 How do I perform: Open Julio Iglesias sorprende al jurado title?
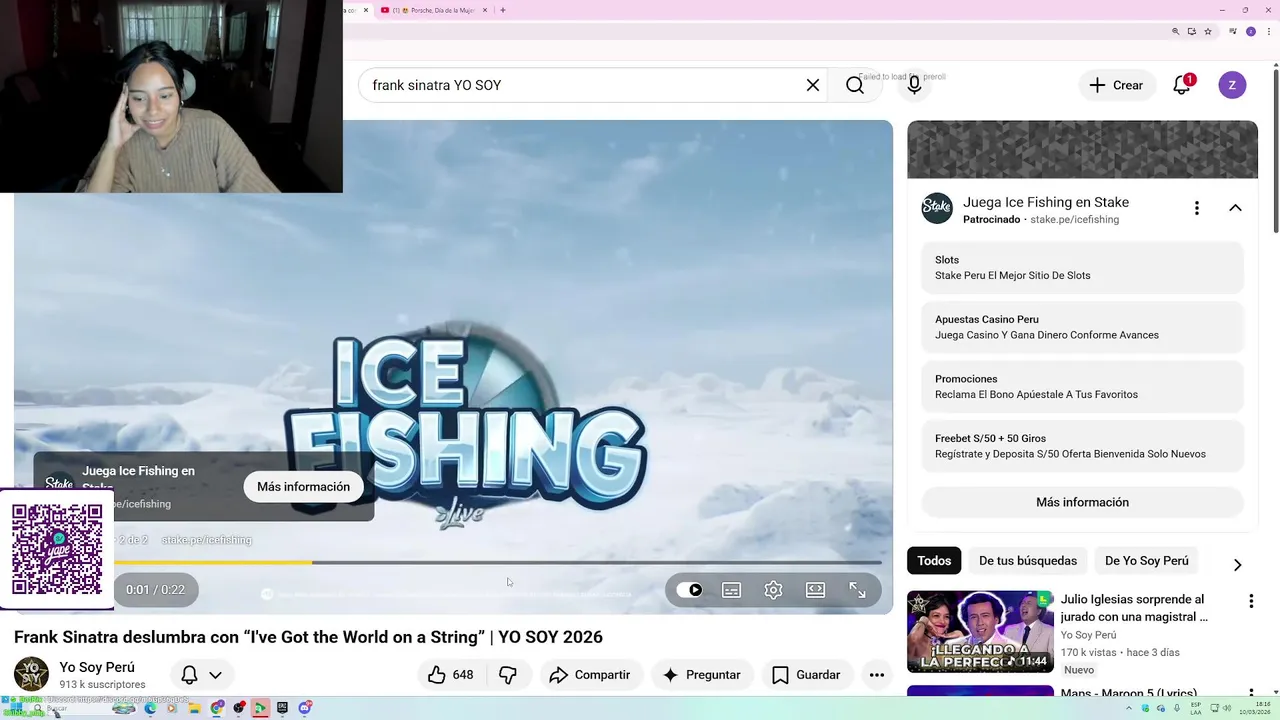pyautogui.click(x=1134, y=608)
